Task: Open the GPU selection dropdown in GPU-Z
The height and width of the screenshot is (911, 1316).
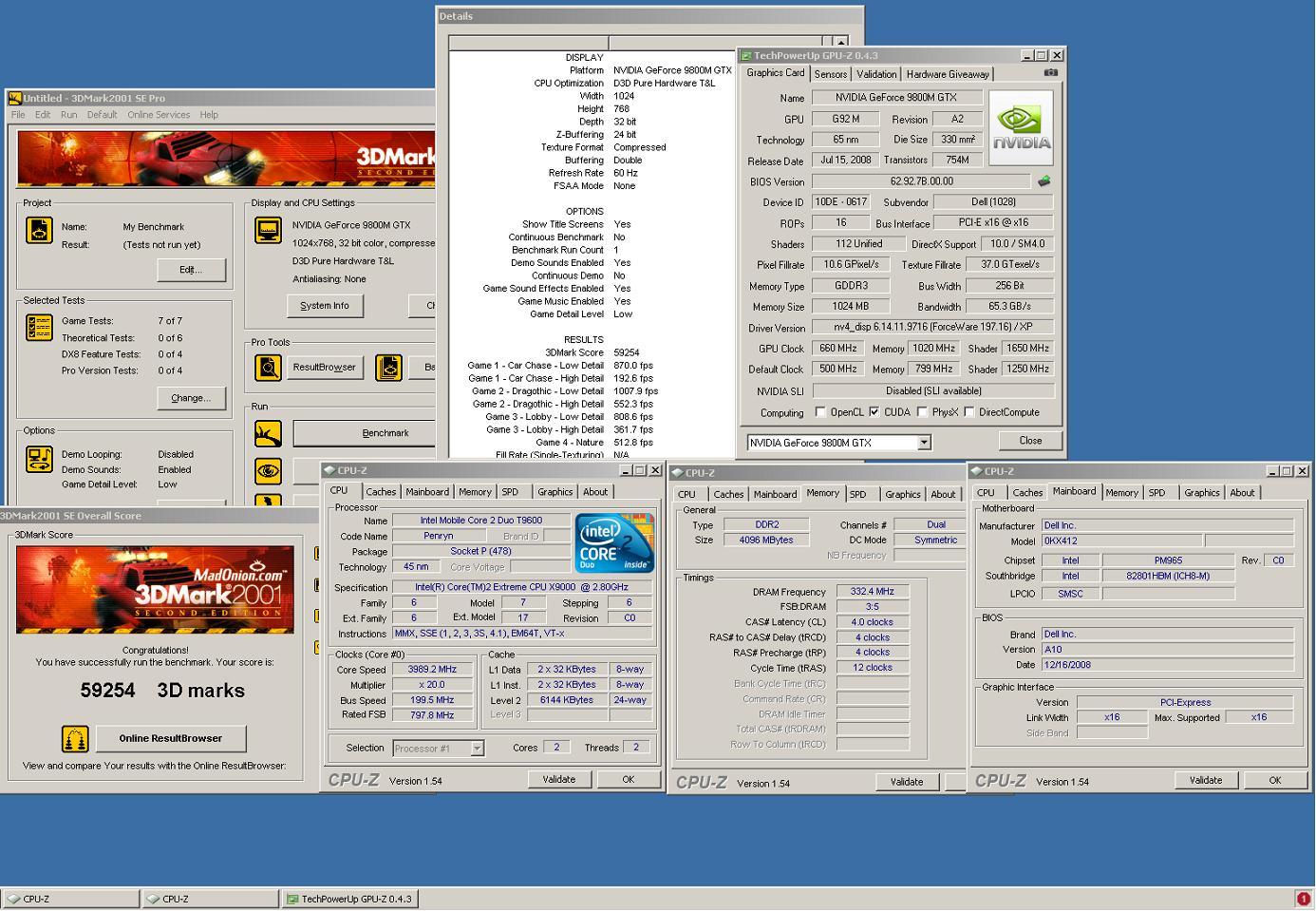Action: click(924, 443)
